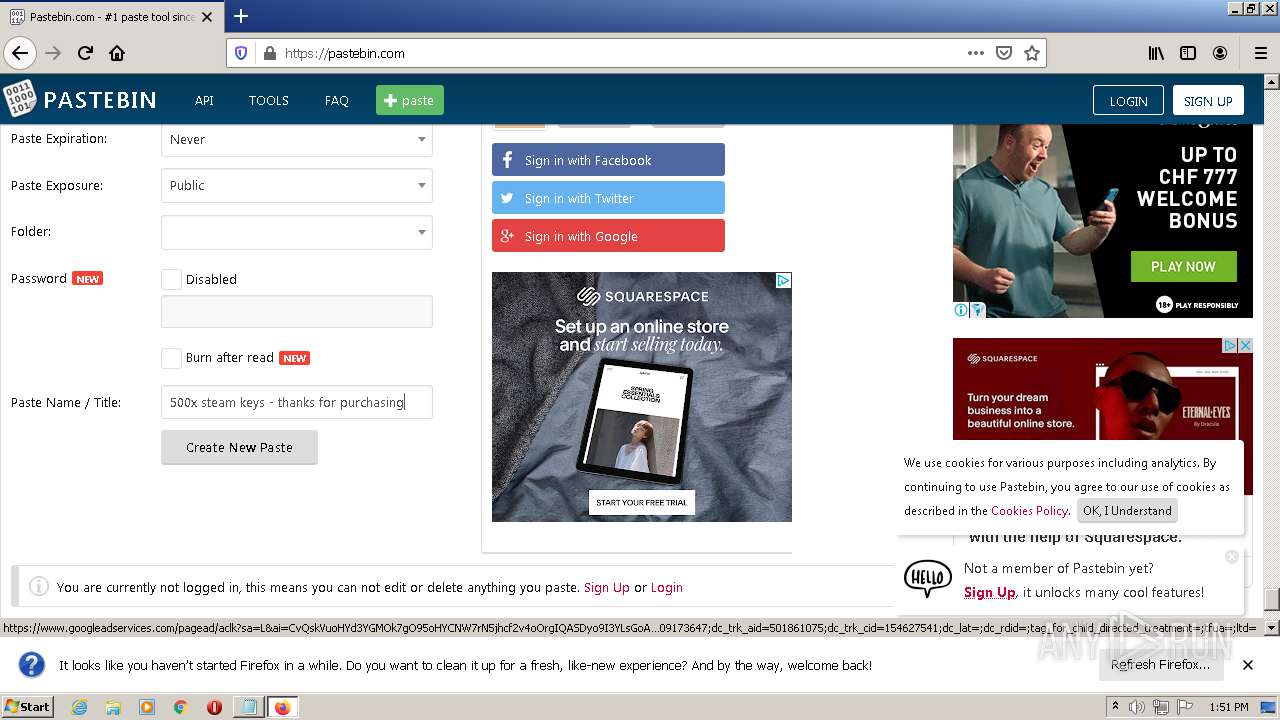This screenshot has height=720, width=1280.
Task: Click the clock showing 1:51 PM
Action: [1228, 707]
